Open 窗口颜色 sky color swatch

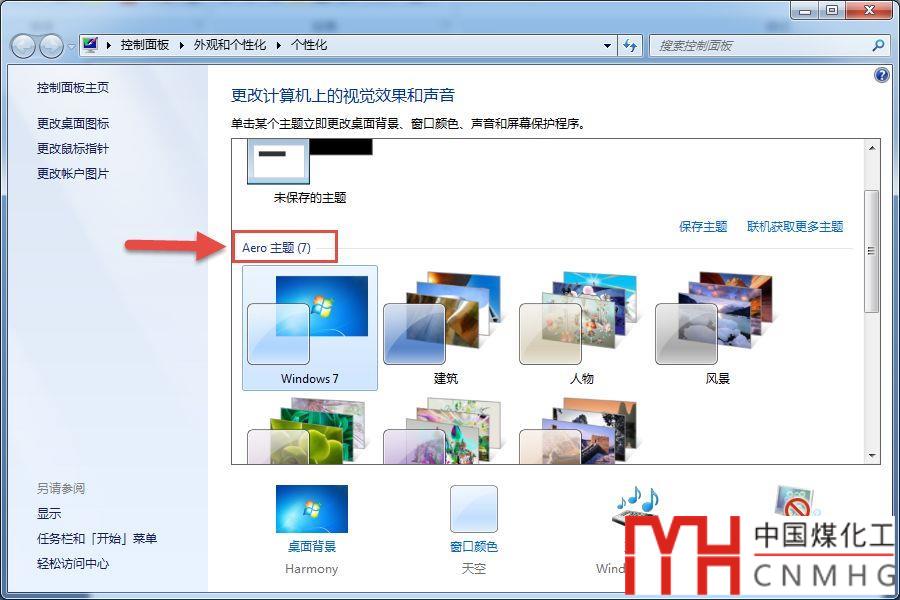(474, 509)
